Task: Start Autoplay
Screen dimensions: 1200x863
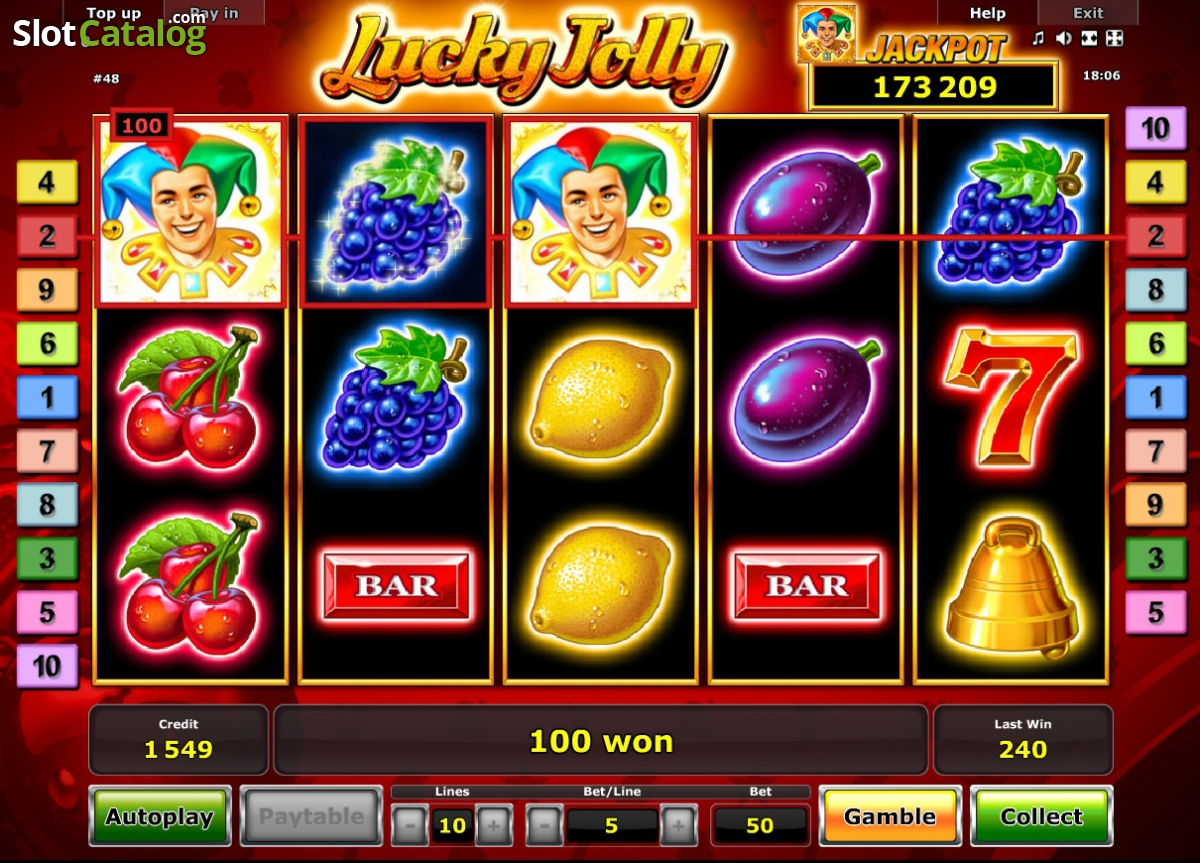Action: [160, 816]
